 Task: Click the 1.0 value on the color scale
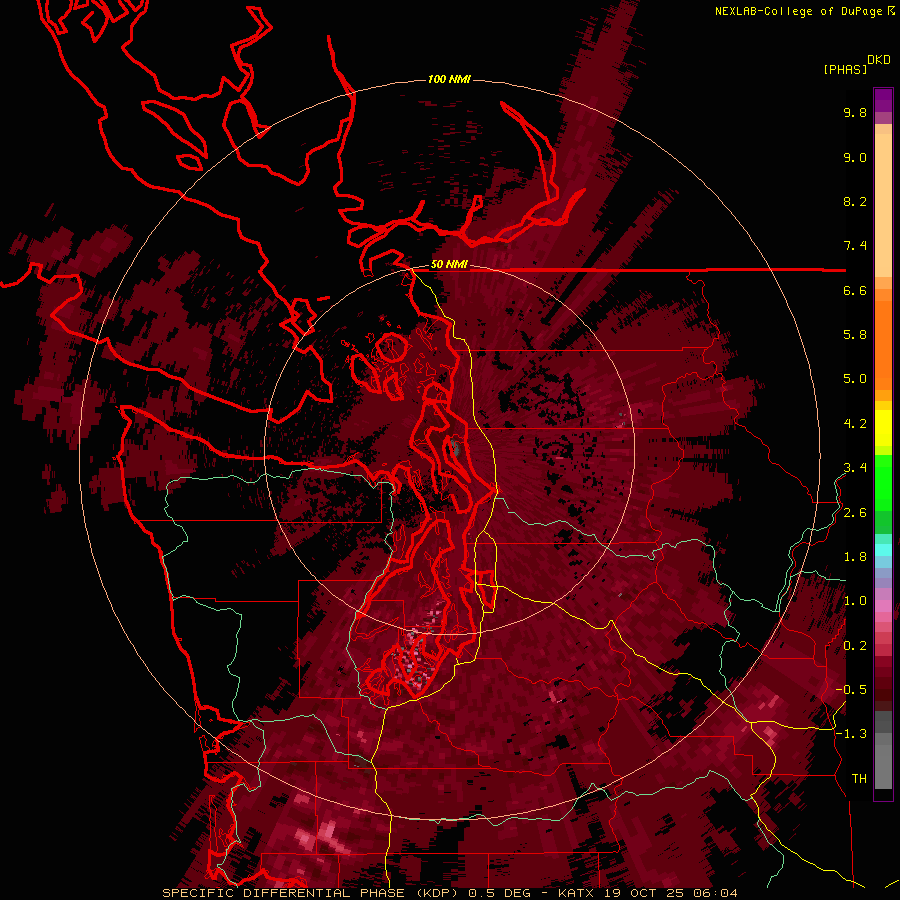click(x=855, y=601)
